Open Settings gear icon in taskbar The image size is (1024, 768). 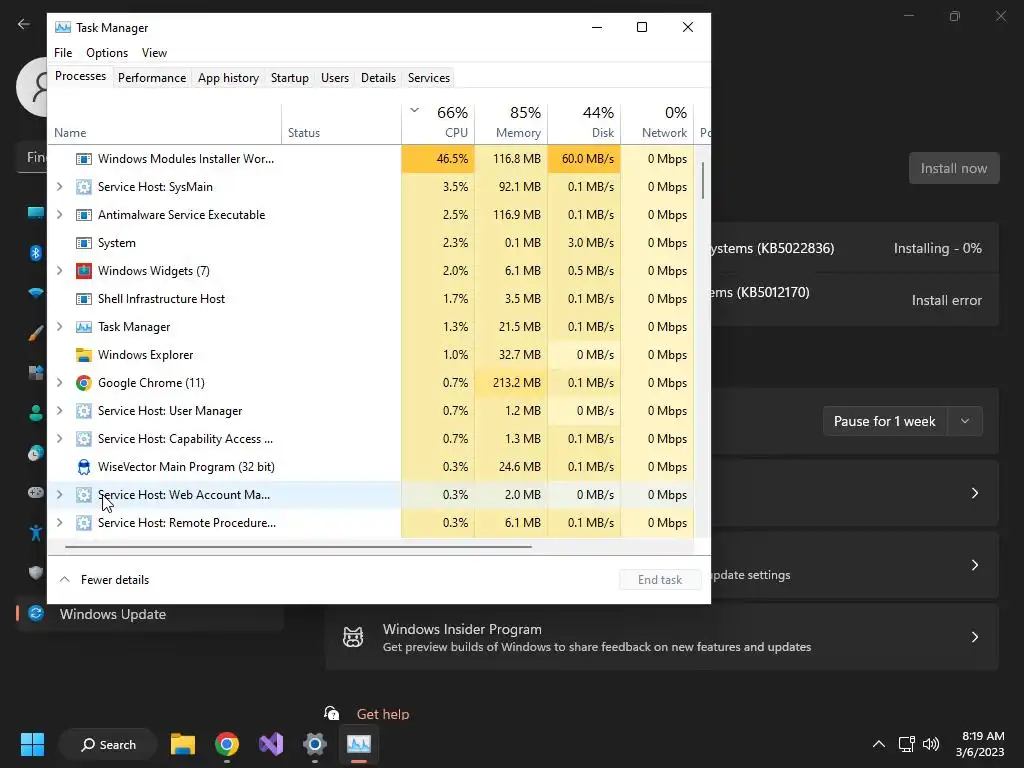point(315,744)
